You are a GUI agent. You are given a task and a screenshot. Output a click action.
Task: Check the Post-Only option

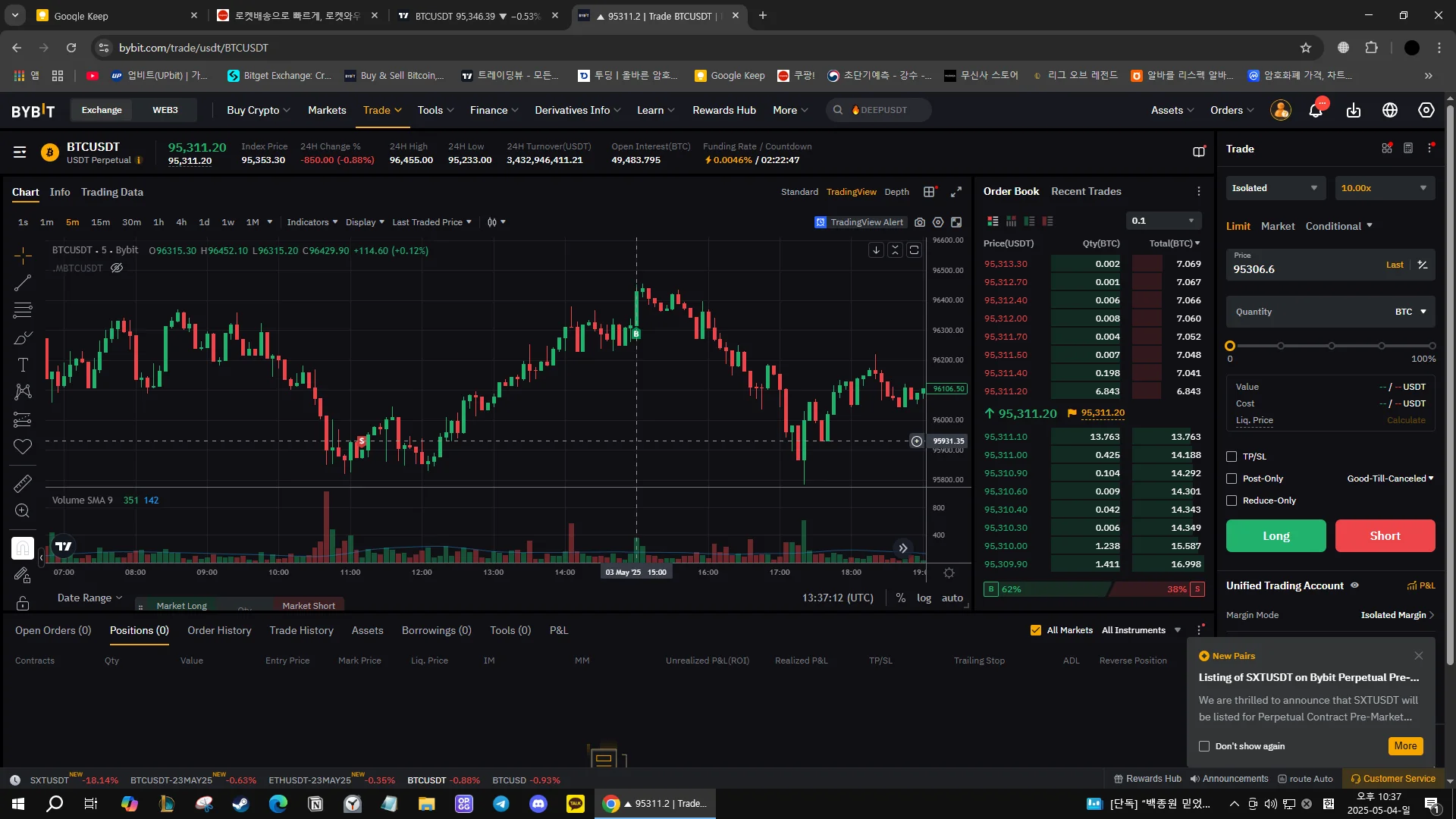point(1232,479)
